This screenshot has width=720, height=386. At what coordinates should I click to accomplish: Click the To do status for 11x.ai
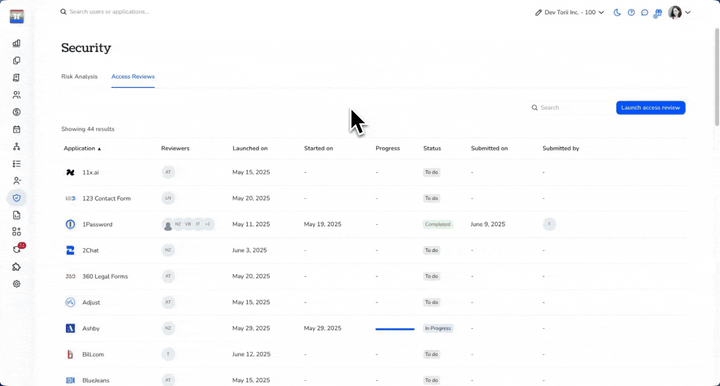pyautogui.click(x=431, y=172)
